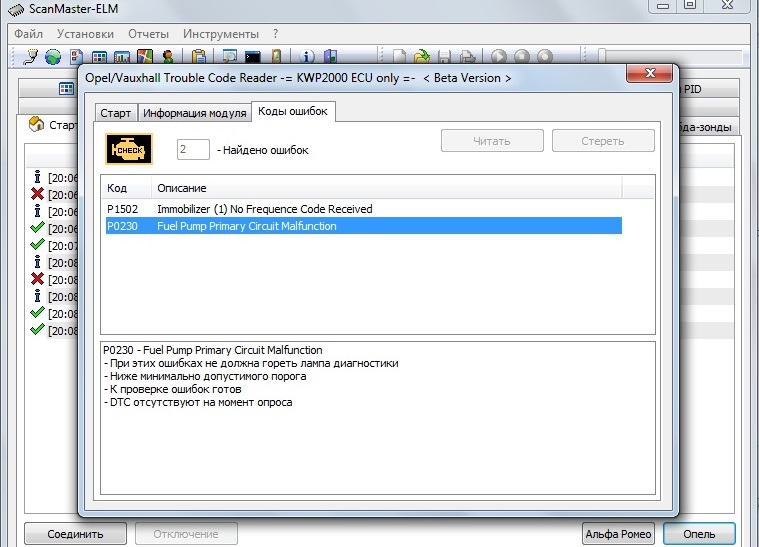Switch to the Информация модуля tab
759x547 pixels.
click(195, 113)
